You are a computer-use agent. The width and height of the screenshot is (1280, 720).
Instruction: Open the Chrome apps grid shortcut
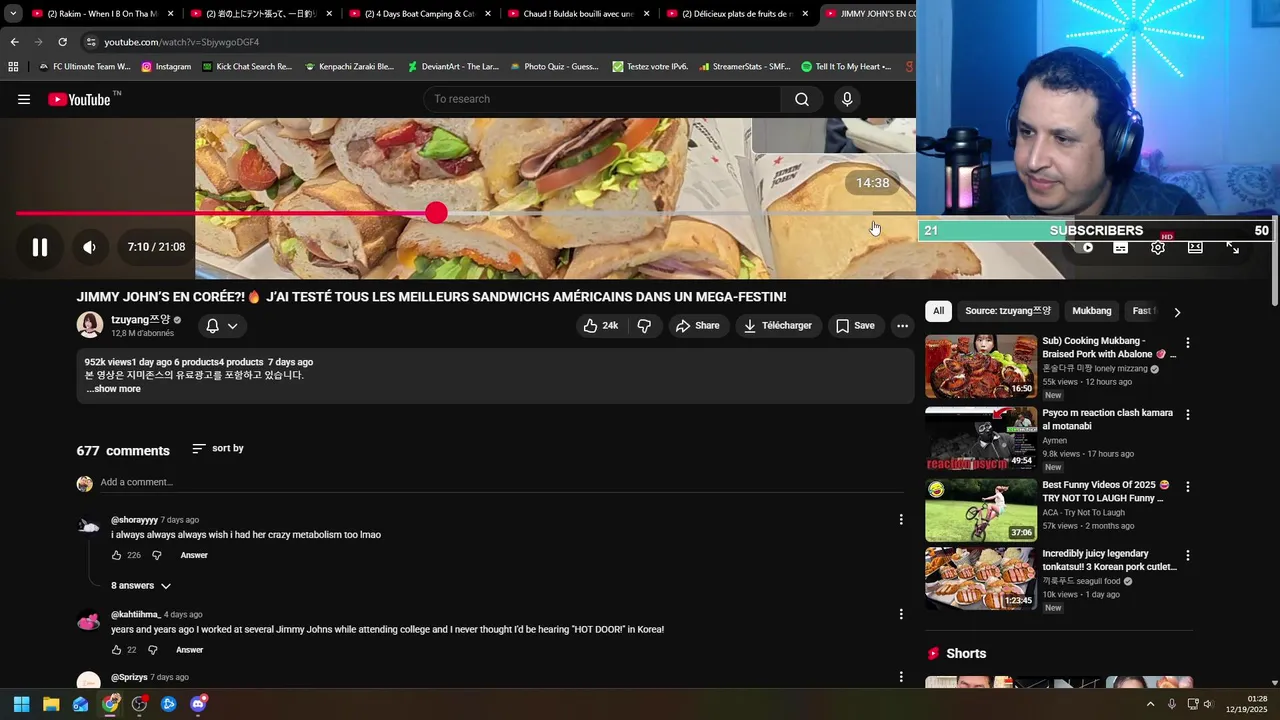13,66
